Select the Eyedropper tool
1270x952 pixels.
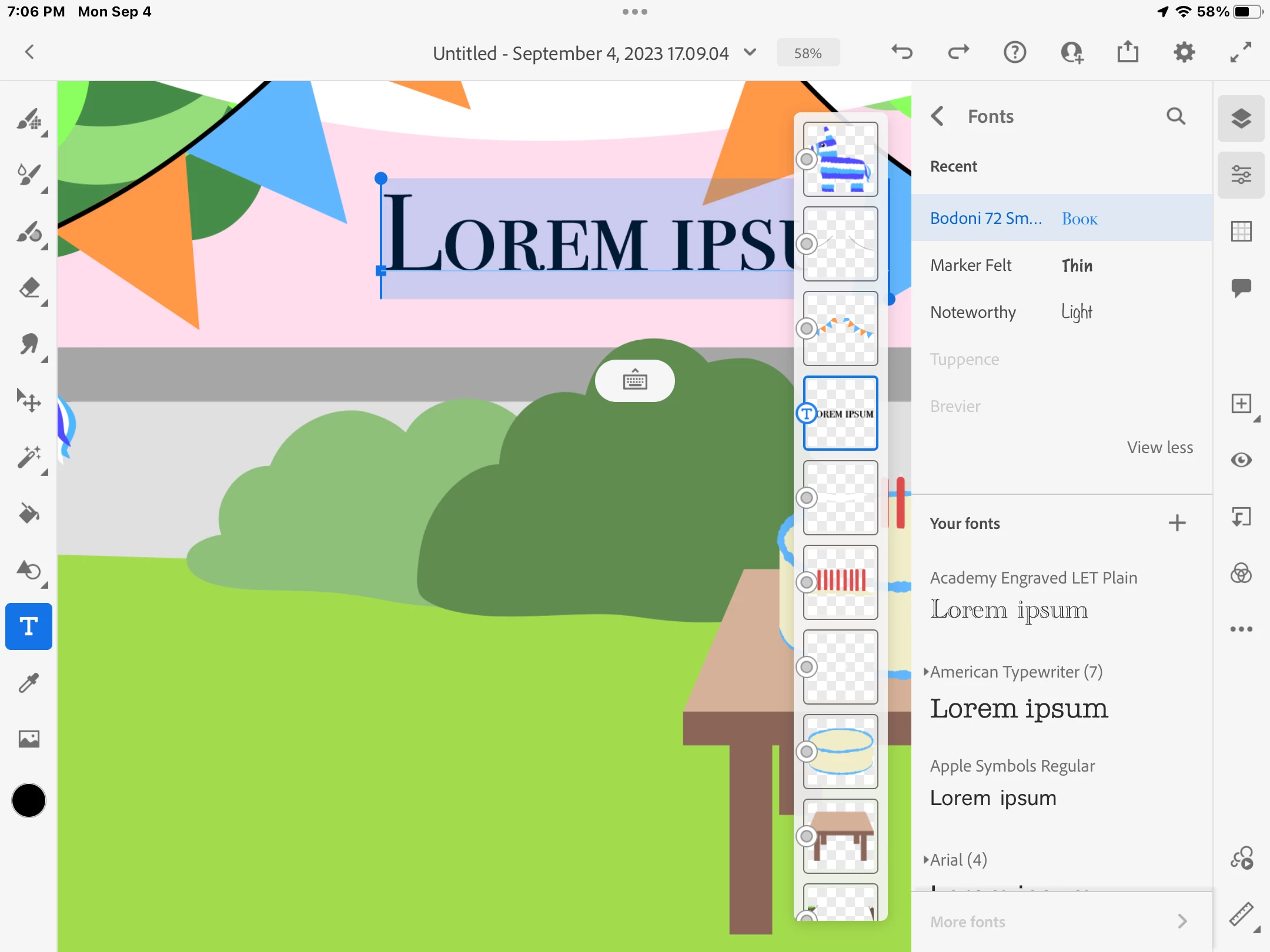click(29, 683)
